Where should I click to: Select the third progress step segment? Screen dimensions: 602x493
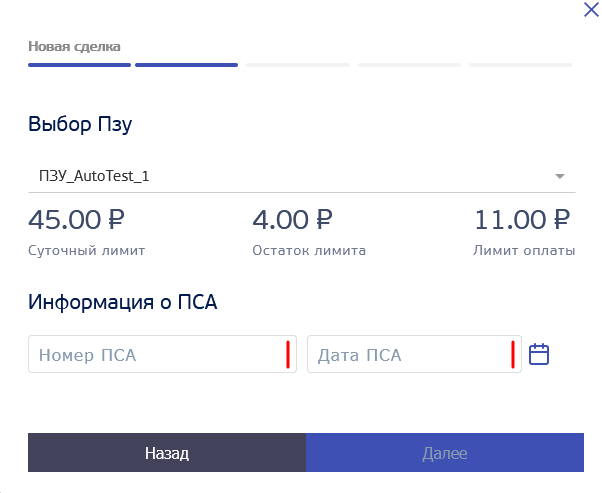coord(298,65)
